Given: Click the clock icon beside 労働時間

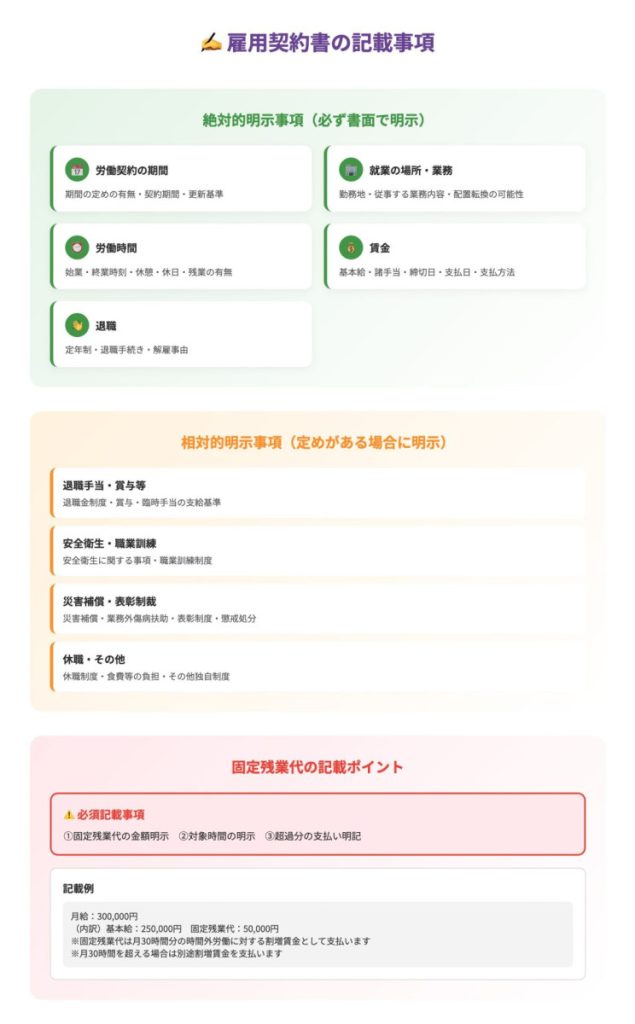Looking at the screenshot, I should click(76, 247).
